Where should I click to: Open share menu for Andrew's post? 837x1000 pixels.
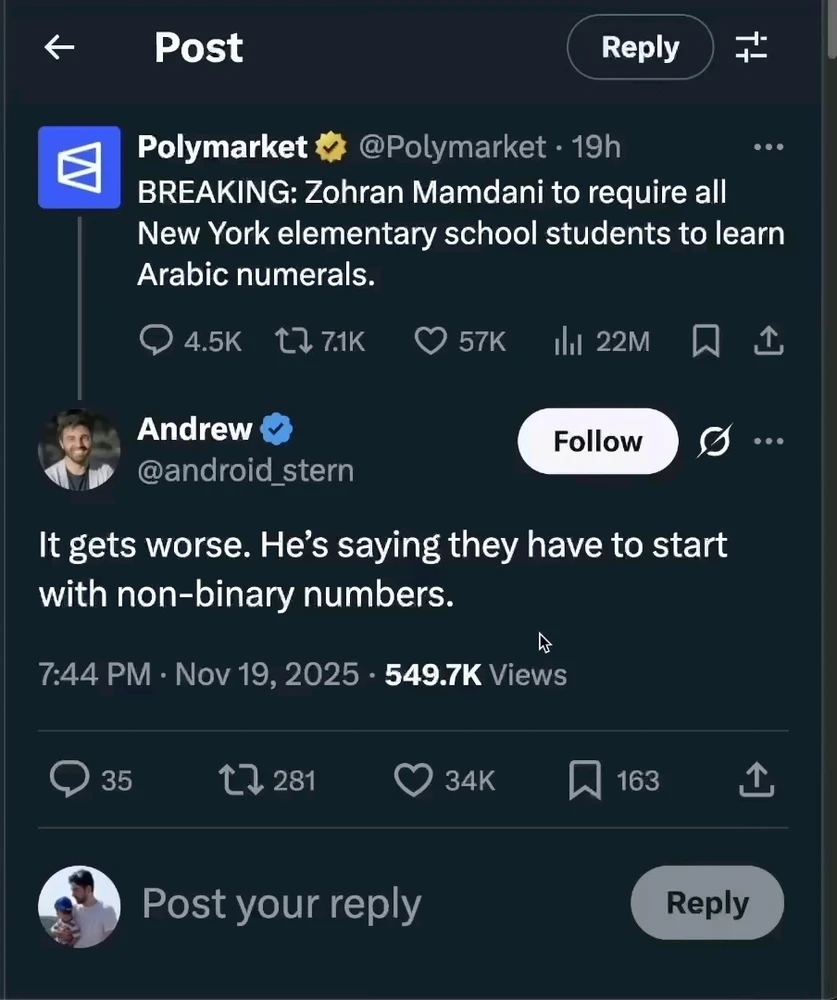tap(757, 780)
